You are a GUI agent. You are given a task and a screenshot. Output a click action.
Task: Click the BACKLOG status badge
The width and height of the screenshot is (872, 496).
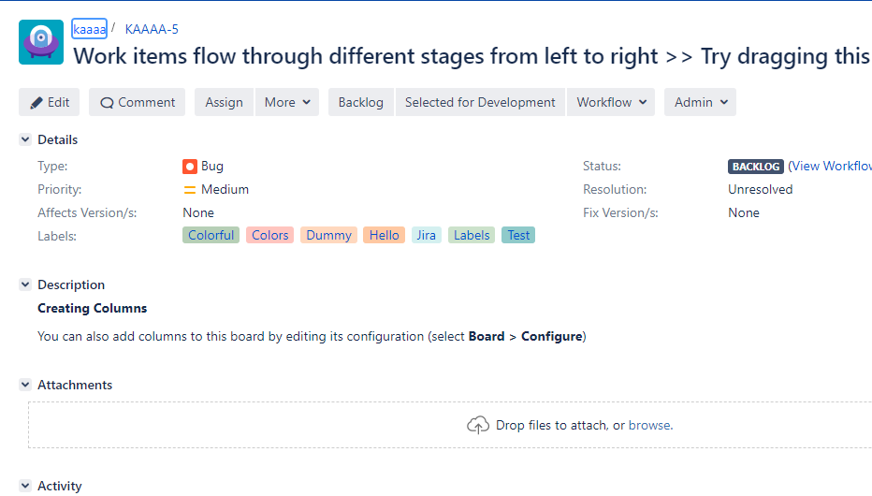point(755,166)
